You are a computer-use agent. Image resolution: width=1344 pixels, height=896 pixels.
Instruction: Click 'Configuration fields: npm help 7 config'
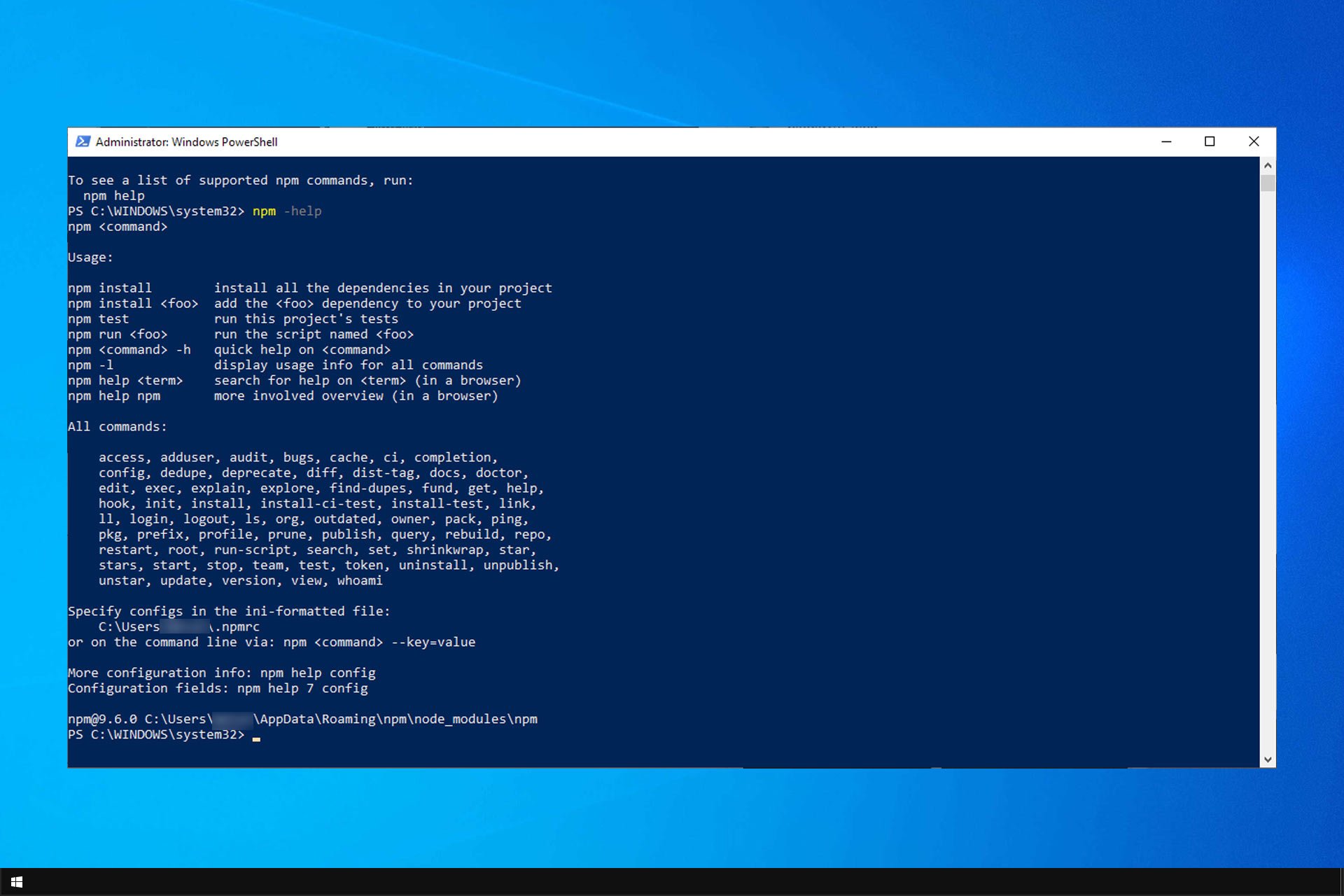click(218, 689)
